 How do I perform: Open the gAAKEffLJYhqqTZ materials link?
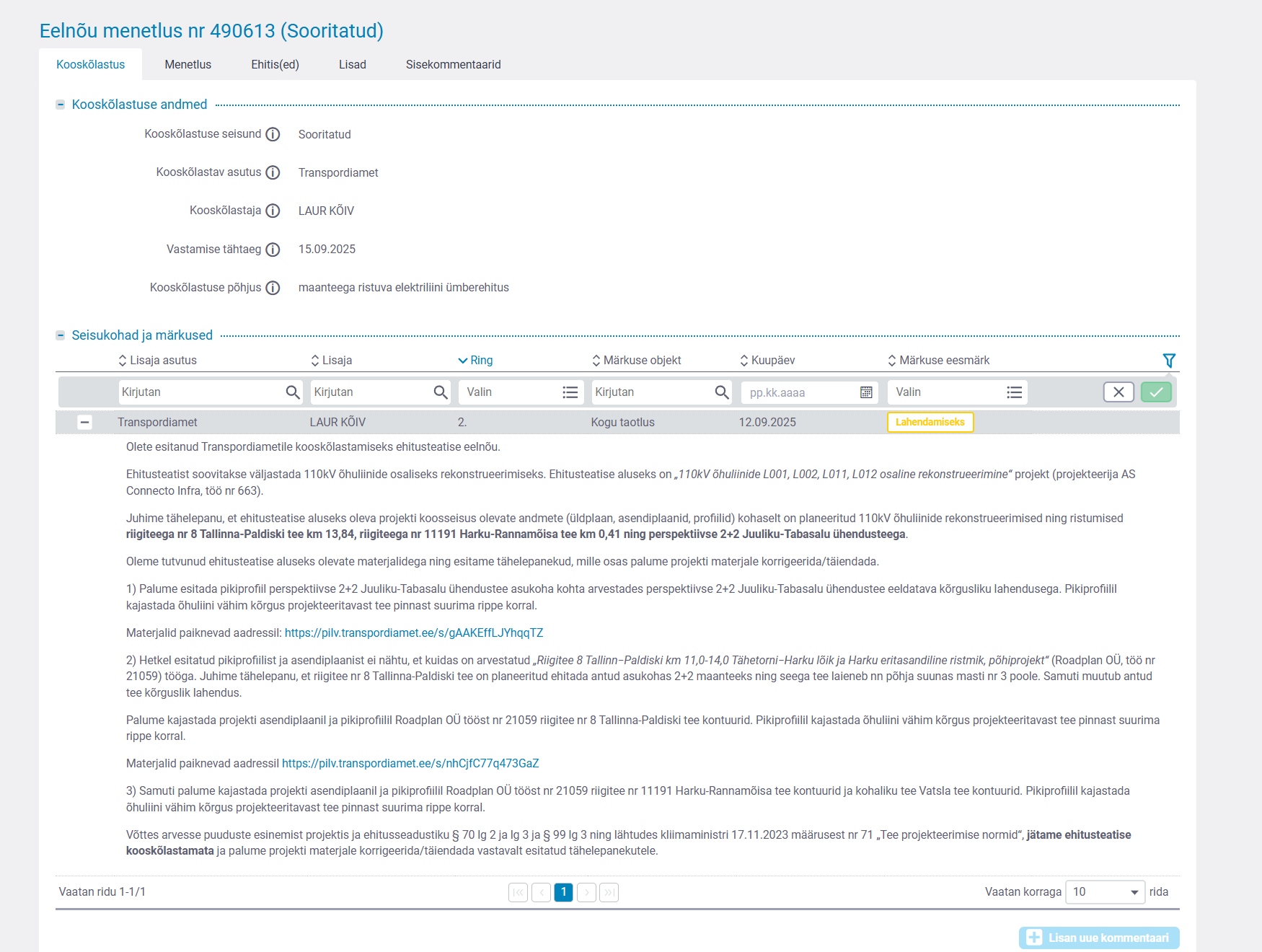click(414, 633)
